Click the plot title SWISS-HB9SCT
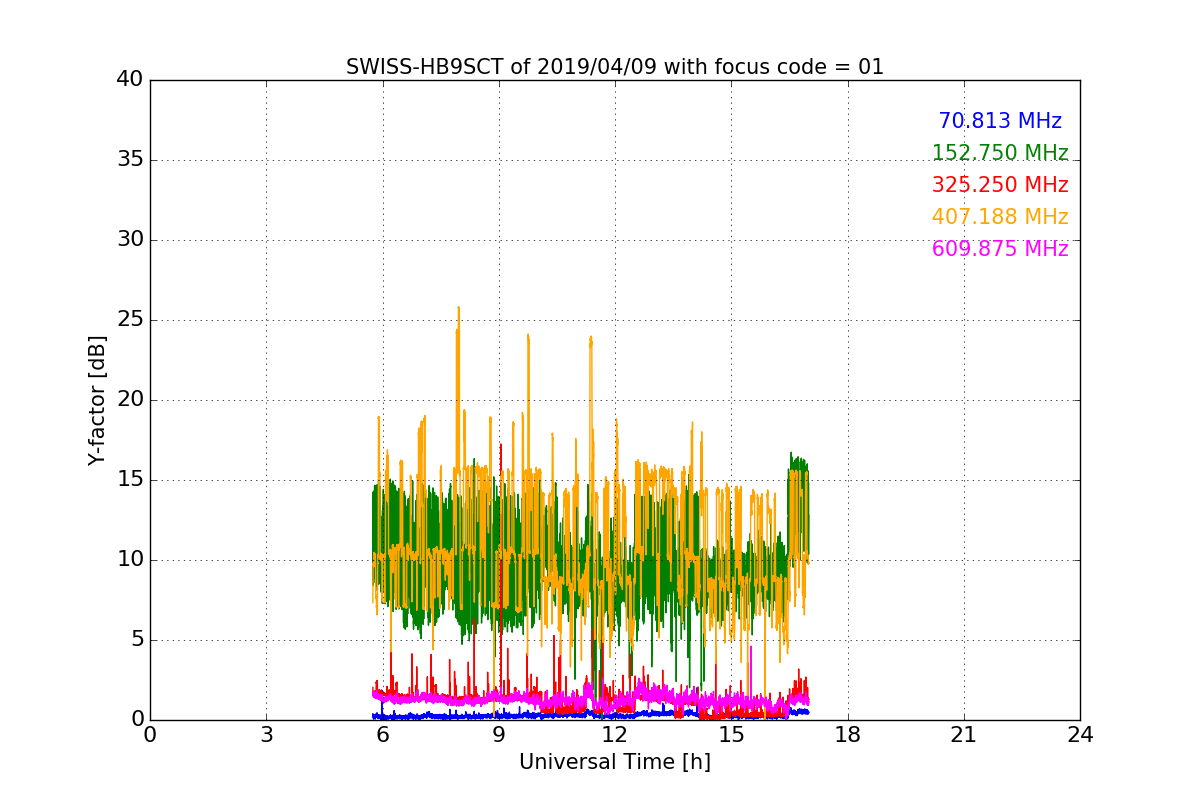This screenshot has width=1200, height=800. point(614,67)
